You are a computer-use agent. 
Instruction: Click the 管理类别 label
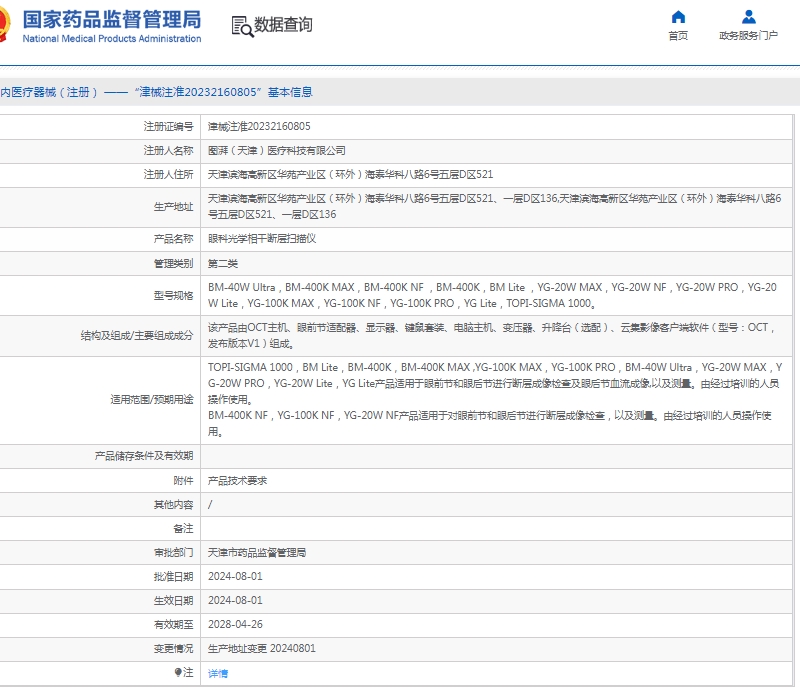pyautogui.click(x=173, y=263)
